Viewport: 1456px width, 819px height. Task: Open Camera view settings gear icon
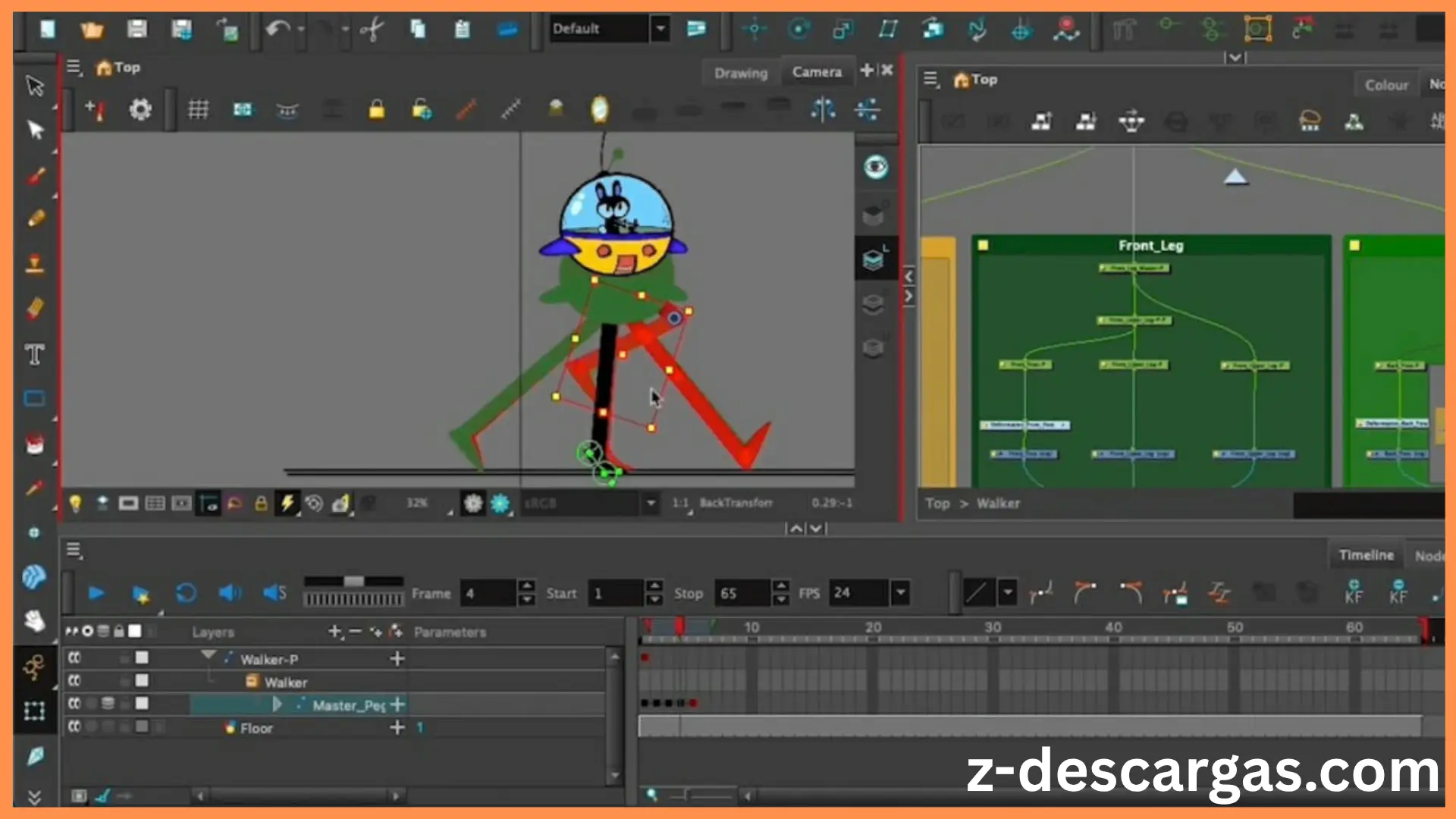tap(140, 110)
